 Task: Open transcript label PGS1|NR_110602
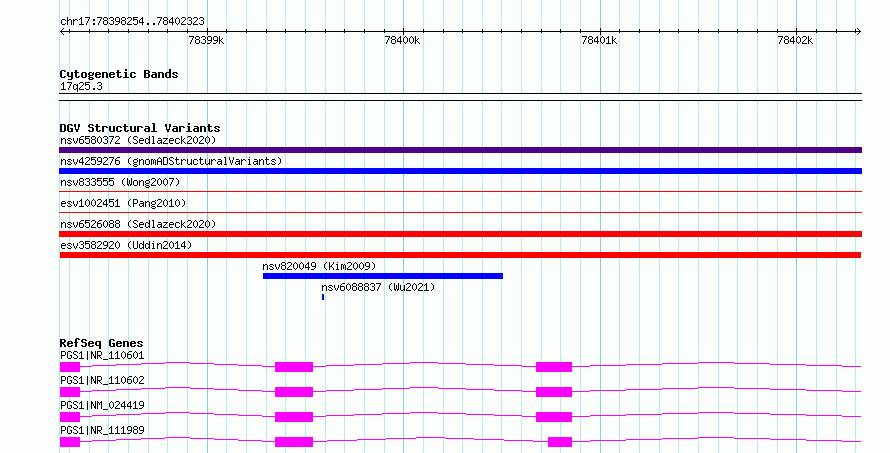click(102, 381)
